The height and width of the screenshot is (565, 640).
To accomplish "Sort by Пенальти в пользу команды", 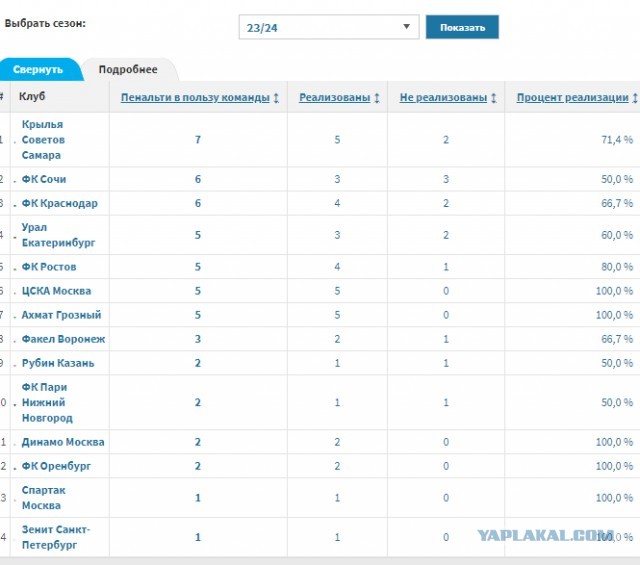I will (195, 98).
